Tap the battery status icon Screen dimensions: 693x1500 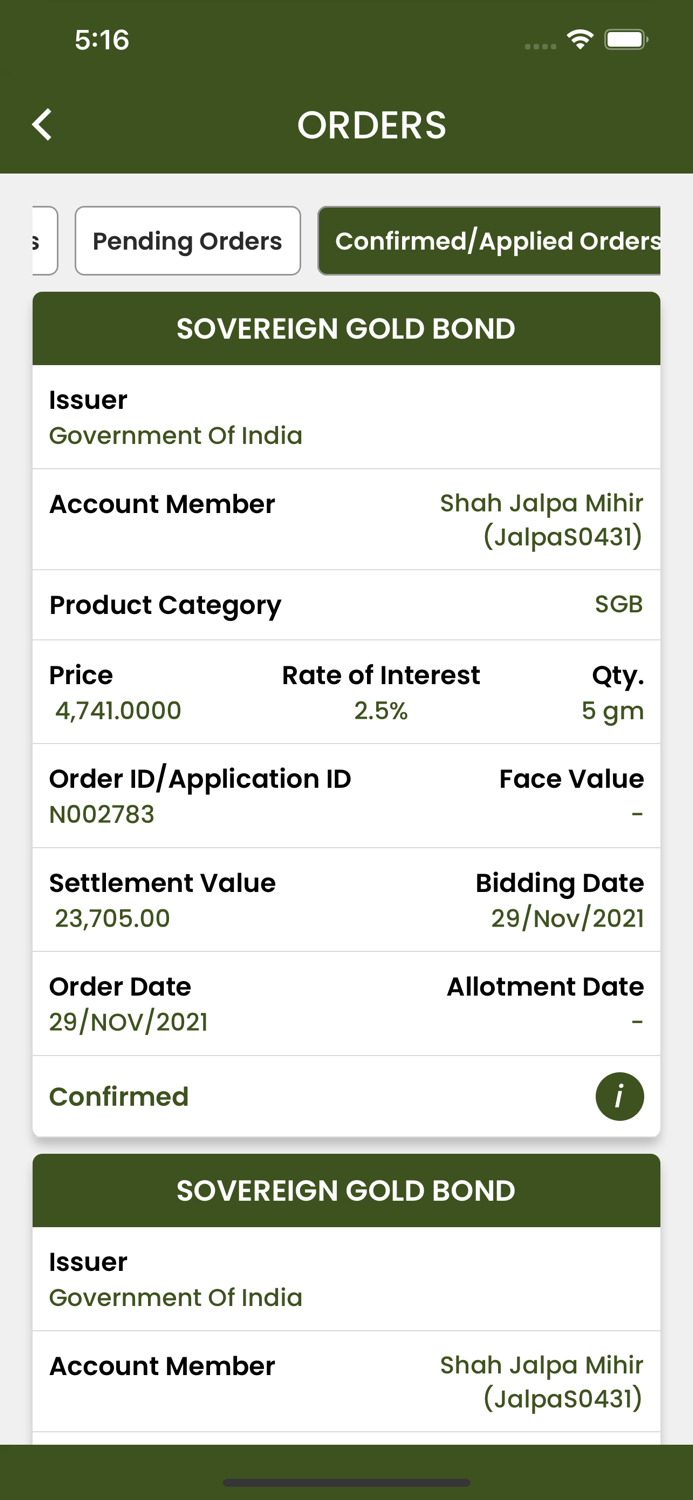(x=627, y=40)
